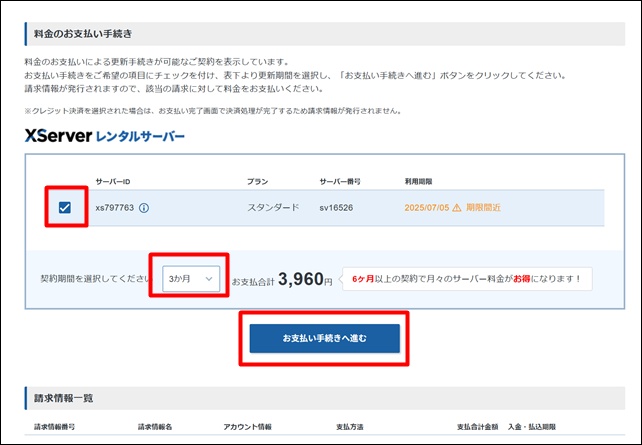Click the アカウント情報 column header
Image resolution: width=642 pixels, height=445 pixels.
250,427
